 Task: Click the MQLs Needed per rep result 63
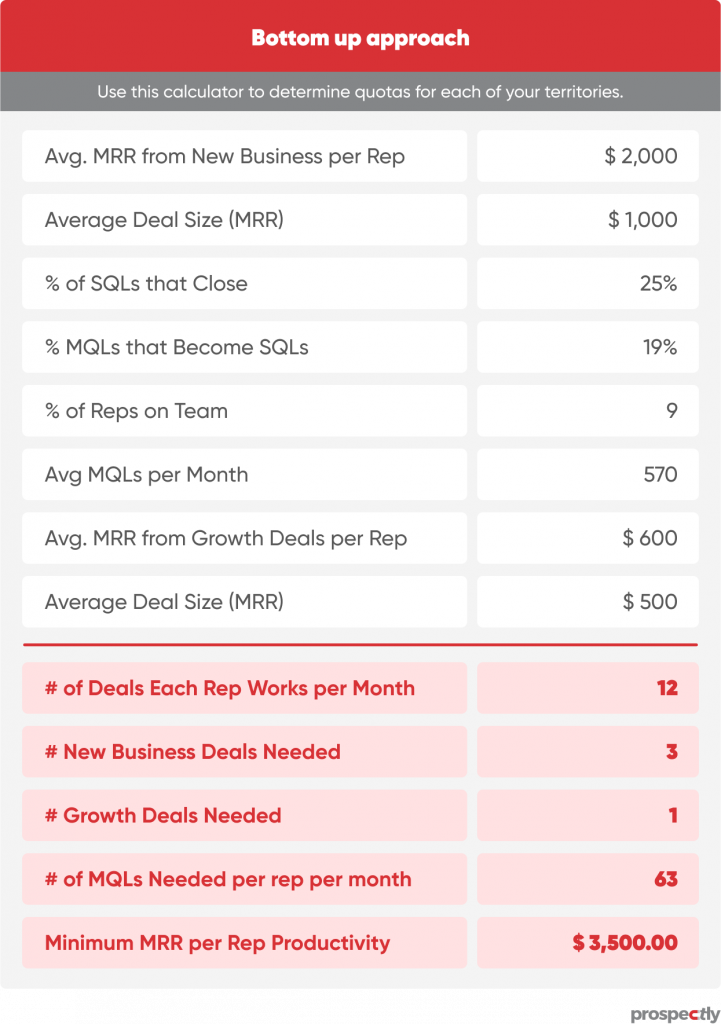point(587,880)
